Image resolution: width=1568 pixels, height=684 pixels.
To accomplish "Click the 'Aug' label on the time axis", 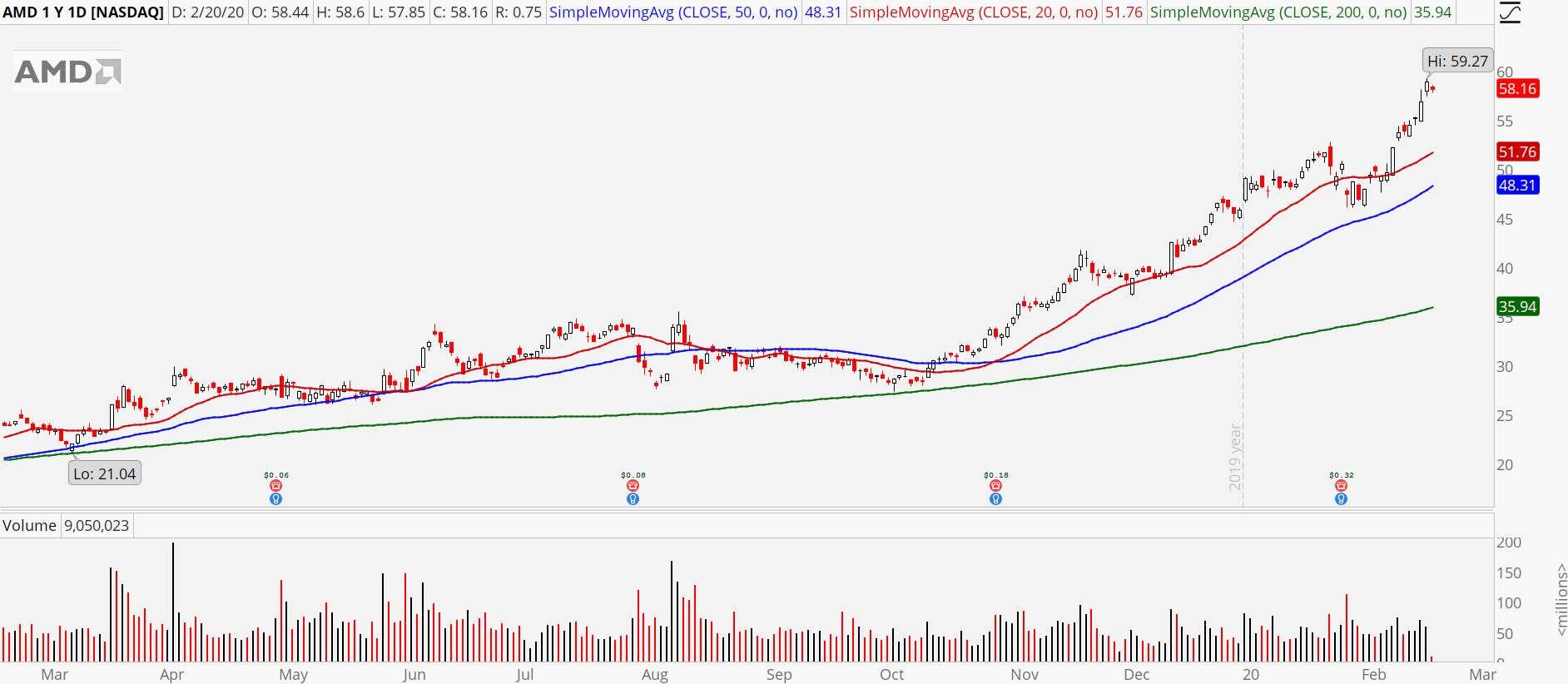I will point(655,675).
